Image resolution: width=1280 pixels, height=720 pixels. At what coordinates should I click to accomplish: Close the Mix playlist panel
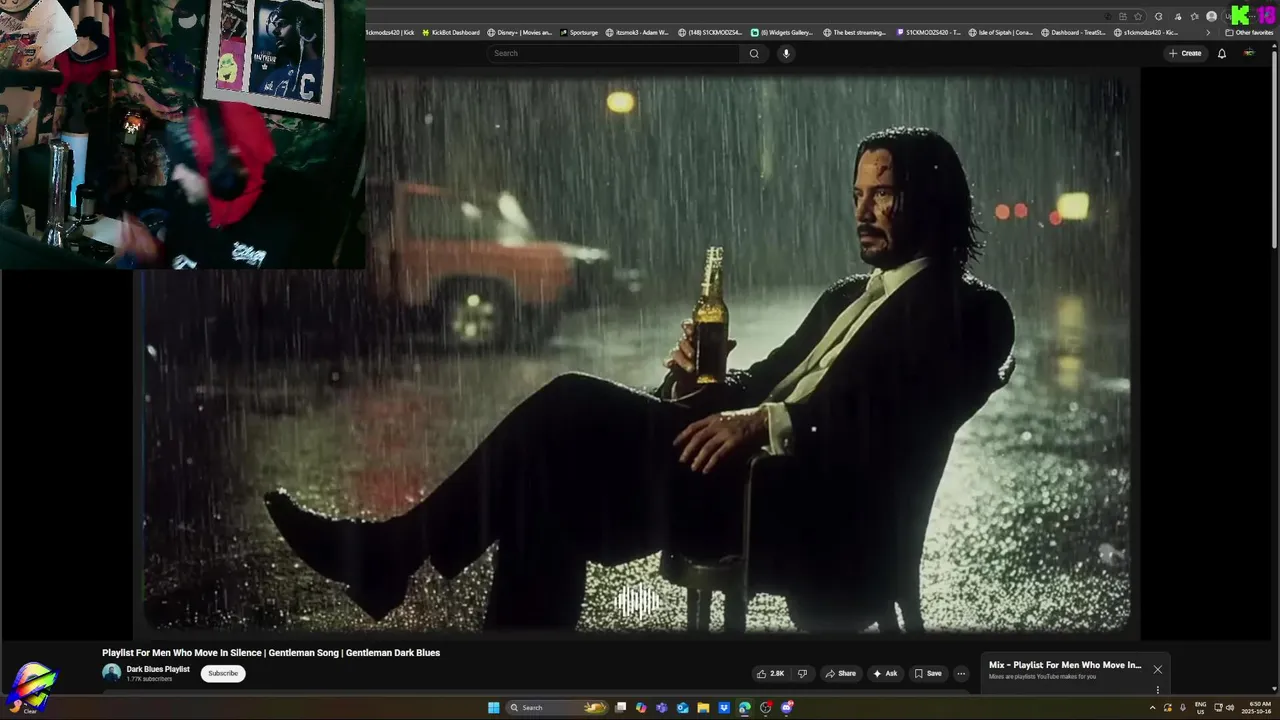tap(1157, 670)
